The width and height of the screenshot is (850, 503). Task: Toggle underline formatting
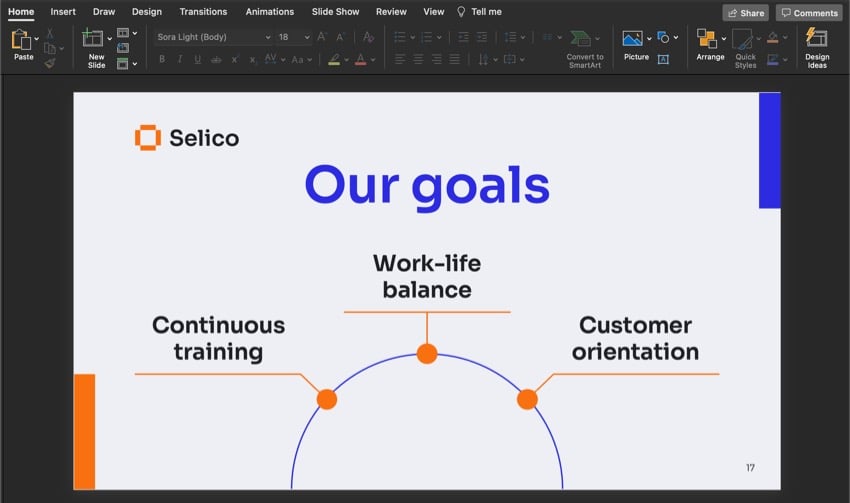(x=198, y=60)
